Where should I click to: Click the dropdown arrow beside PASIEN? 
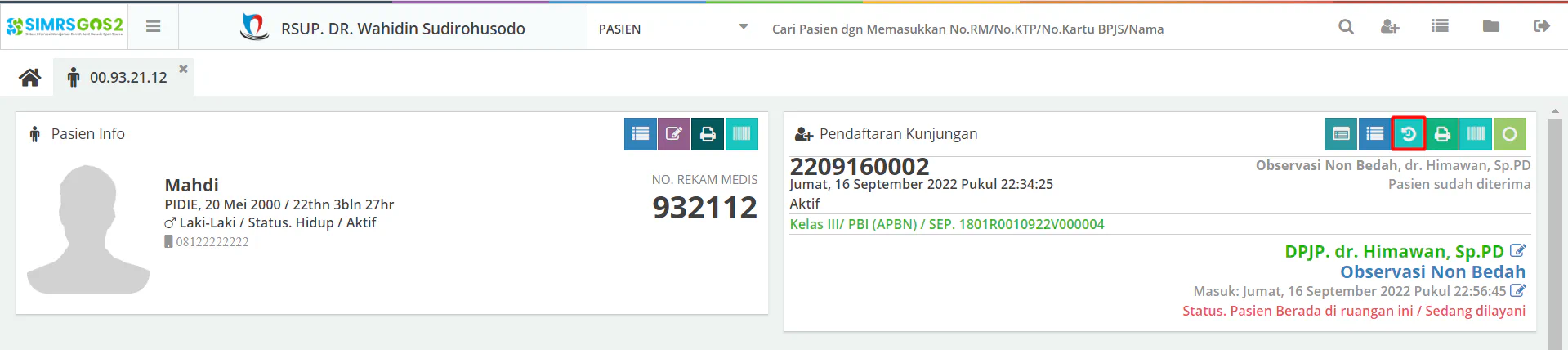coord(743,27)
